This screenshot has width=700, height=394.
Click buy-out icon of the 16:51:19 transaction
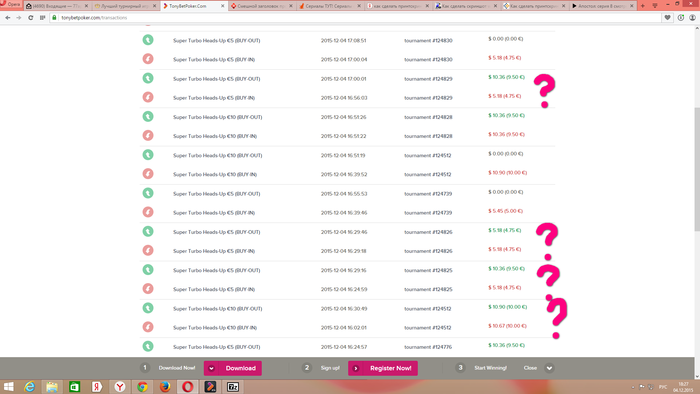148,155
